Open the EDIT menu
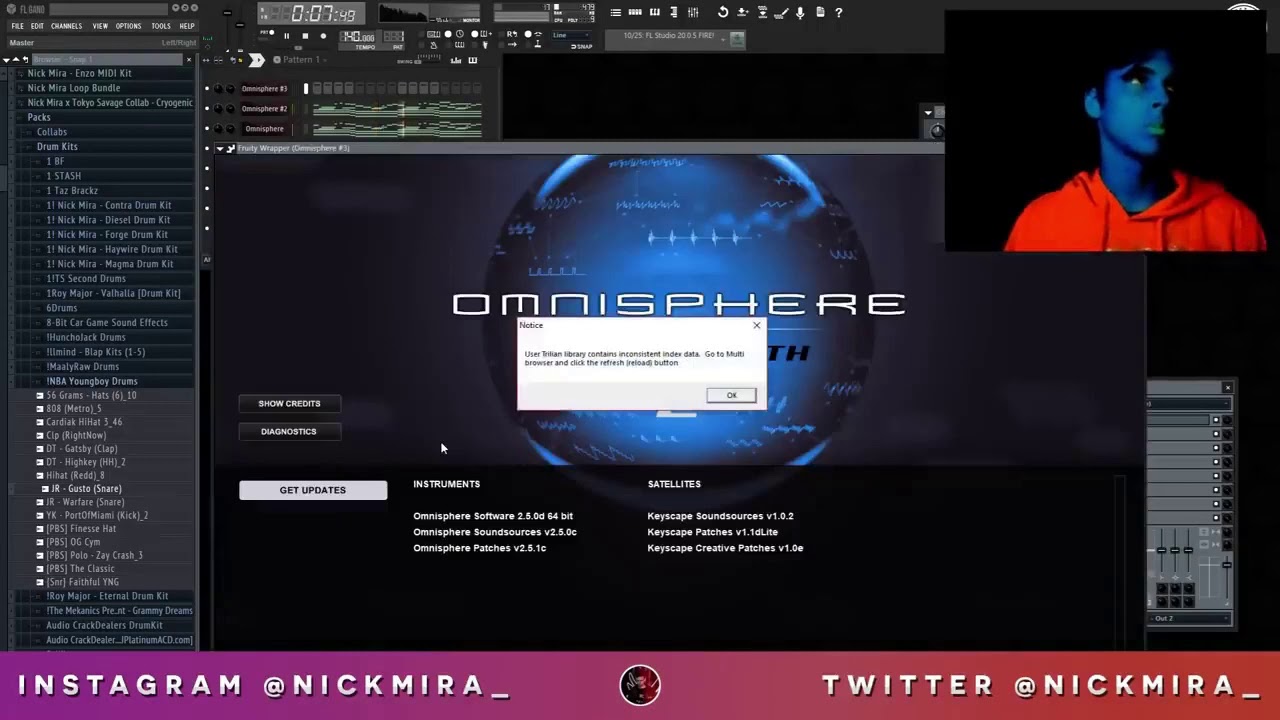The width and height of the screenshot is (1280, 720). [x=37, y=26]
